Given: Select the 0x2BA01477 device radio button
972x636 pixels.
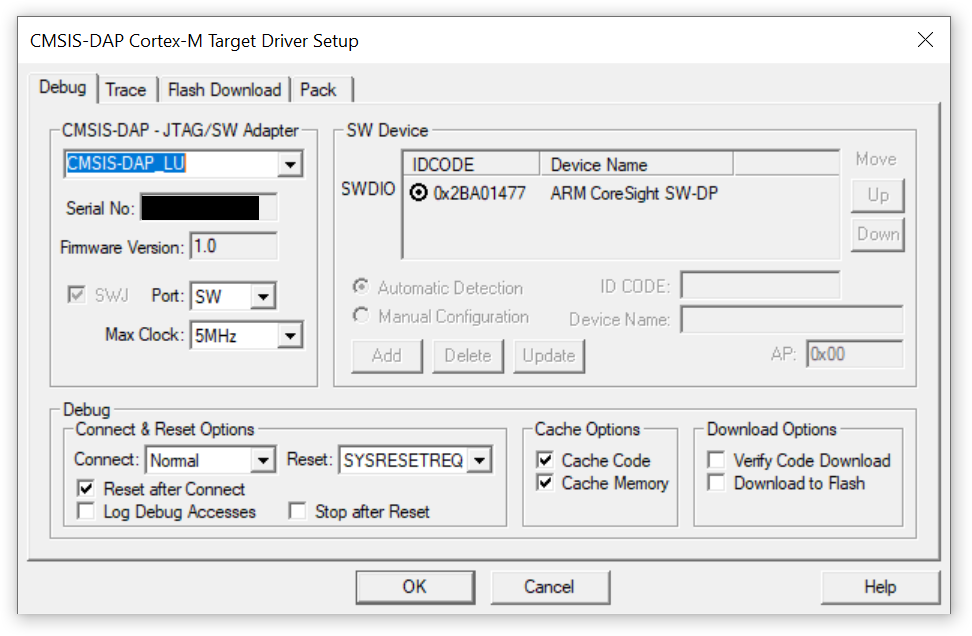Looking at the screenshot, I should click(x=419, y=193).
